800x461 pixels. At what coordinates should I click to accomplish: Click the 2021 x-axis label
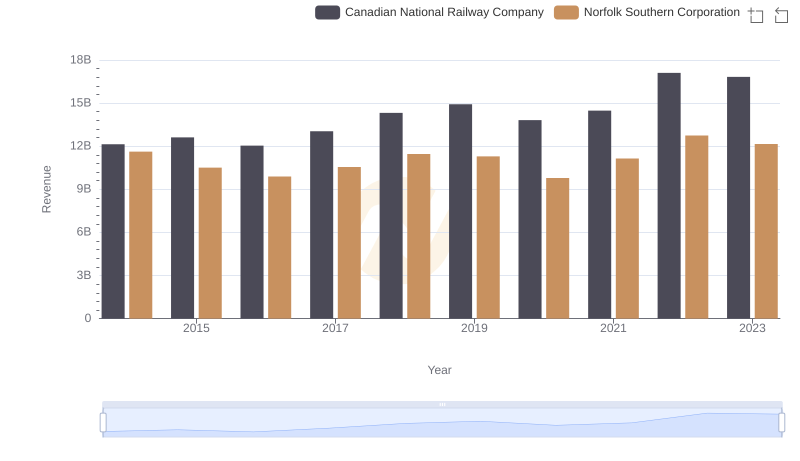613,328
